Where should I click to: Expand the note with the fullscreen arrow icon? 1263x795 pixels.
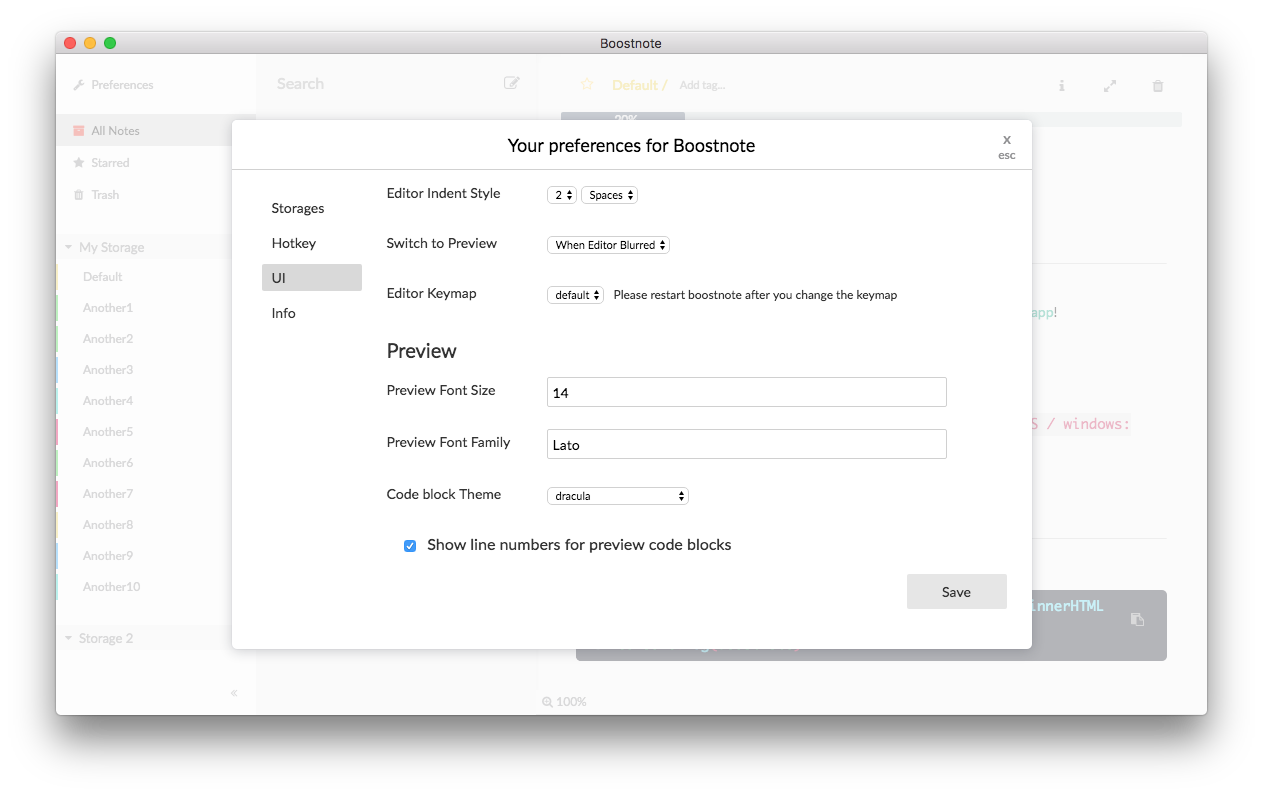click(x=1109, y=86)
